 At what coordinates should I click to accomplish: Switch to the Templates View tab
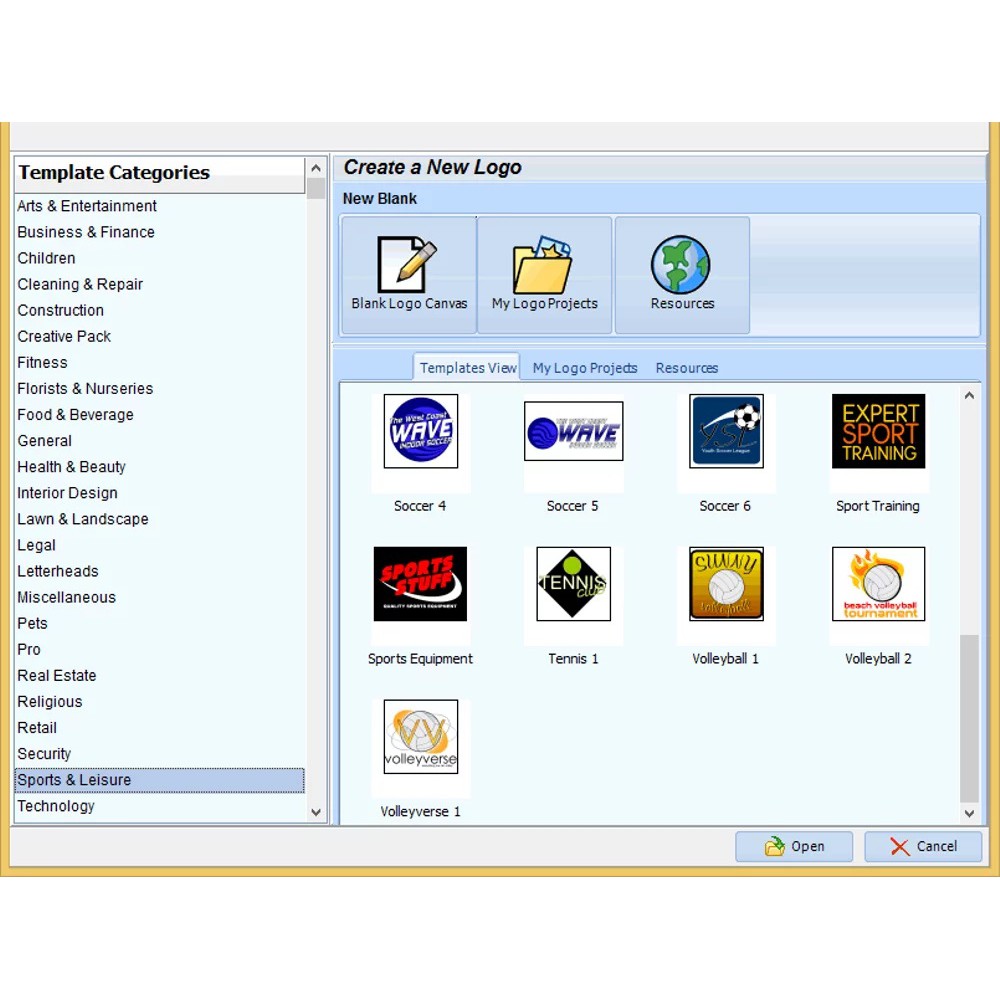pyautogui.click(x=468, y=368)
